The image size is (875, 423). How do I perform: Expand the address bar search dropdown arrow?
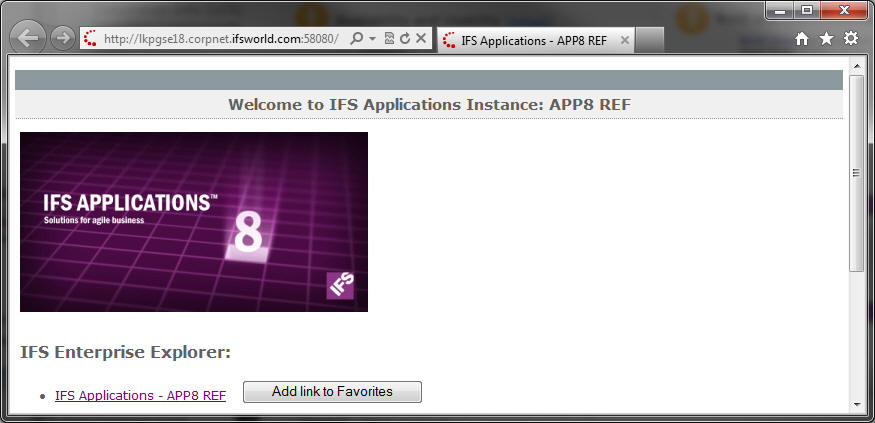tap(372, 38)
